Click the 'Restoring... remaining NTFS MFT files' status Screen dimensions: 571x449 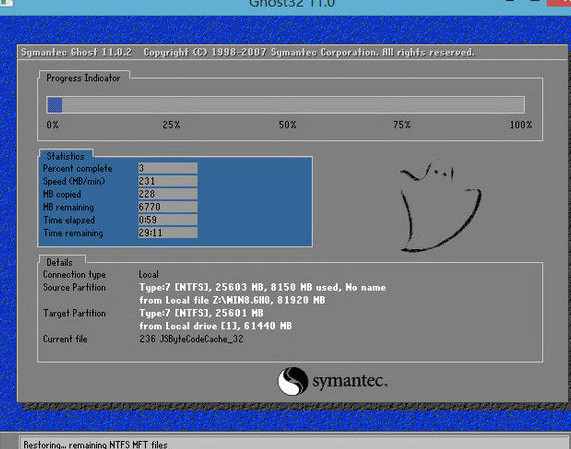click(95, 445)
